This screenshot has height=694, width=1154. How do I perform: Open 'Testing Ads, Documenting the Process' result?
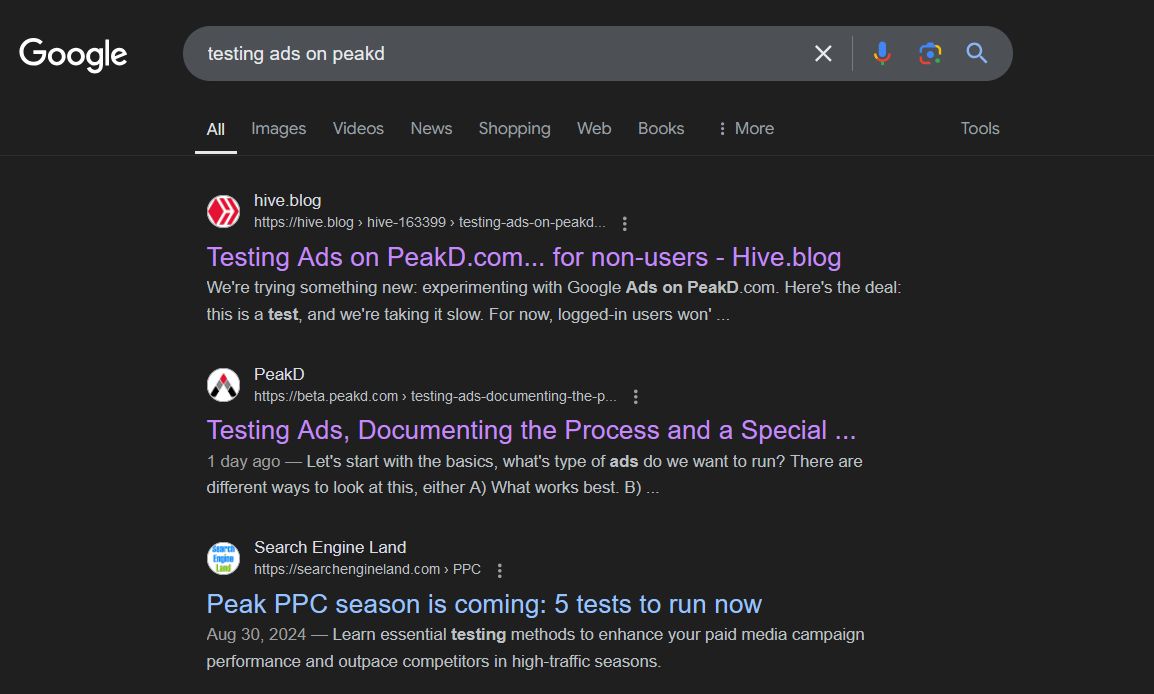tap(531, 431)
